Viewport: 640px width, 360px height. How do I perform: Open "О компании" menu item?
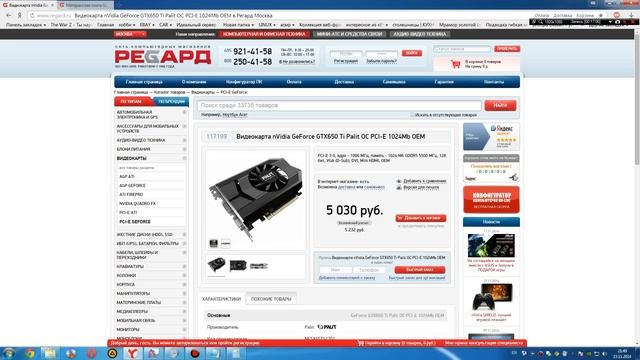pyautogui.click(x=194, y=82)
